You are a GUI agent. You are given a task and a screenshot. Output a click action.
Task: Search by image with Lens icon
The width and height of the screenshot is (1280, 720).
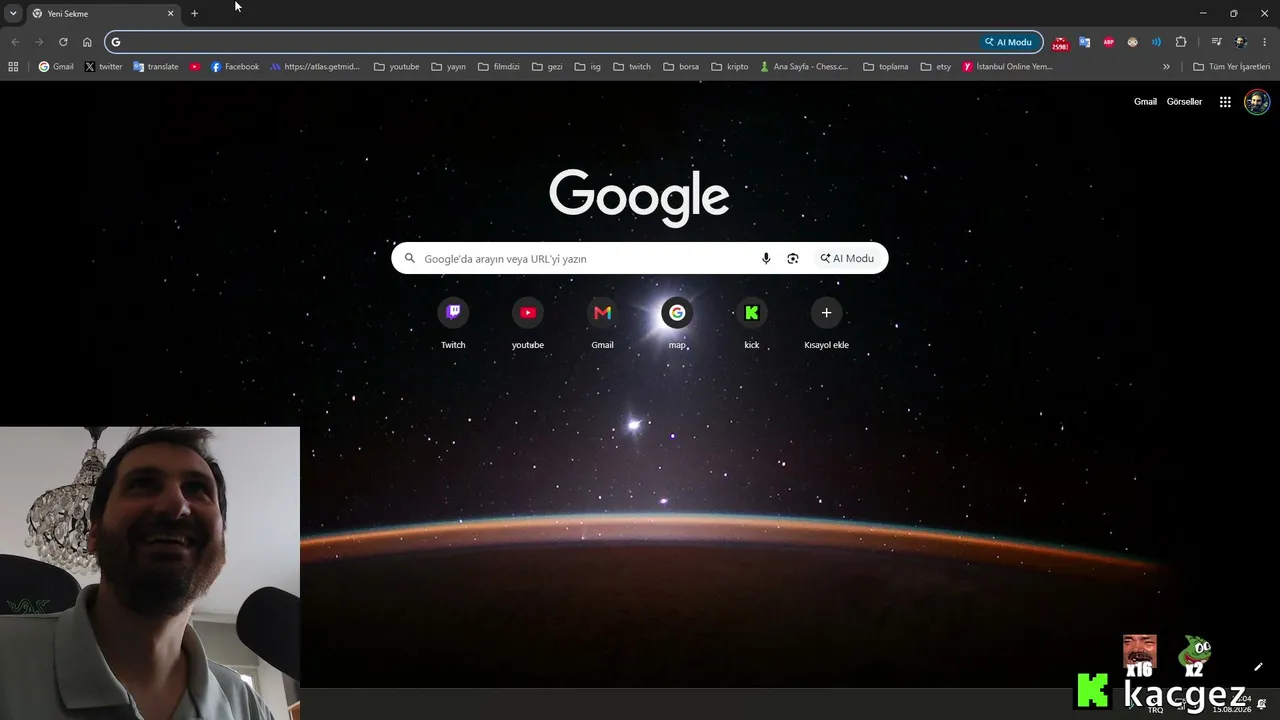pyautogui.click(x=793, y=258)
